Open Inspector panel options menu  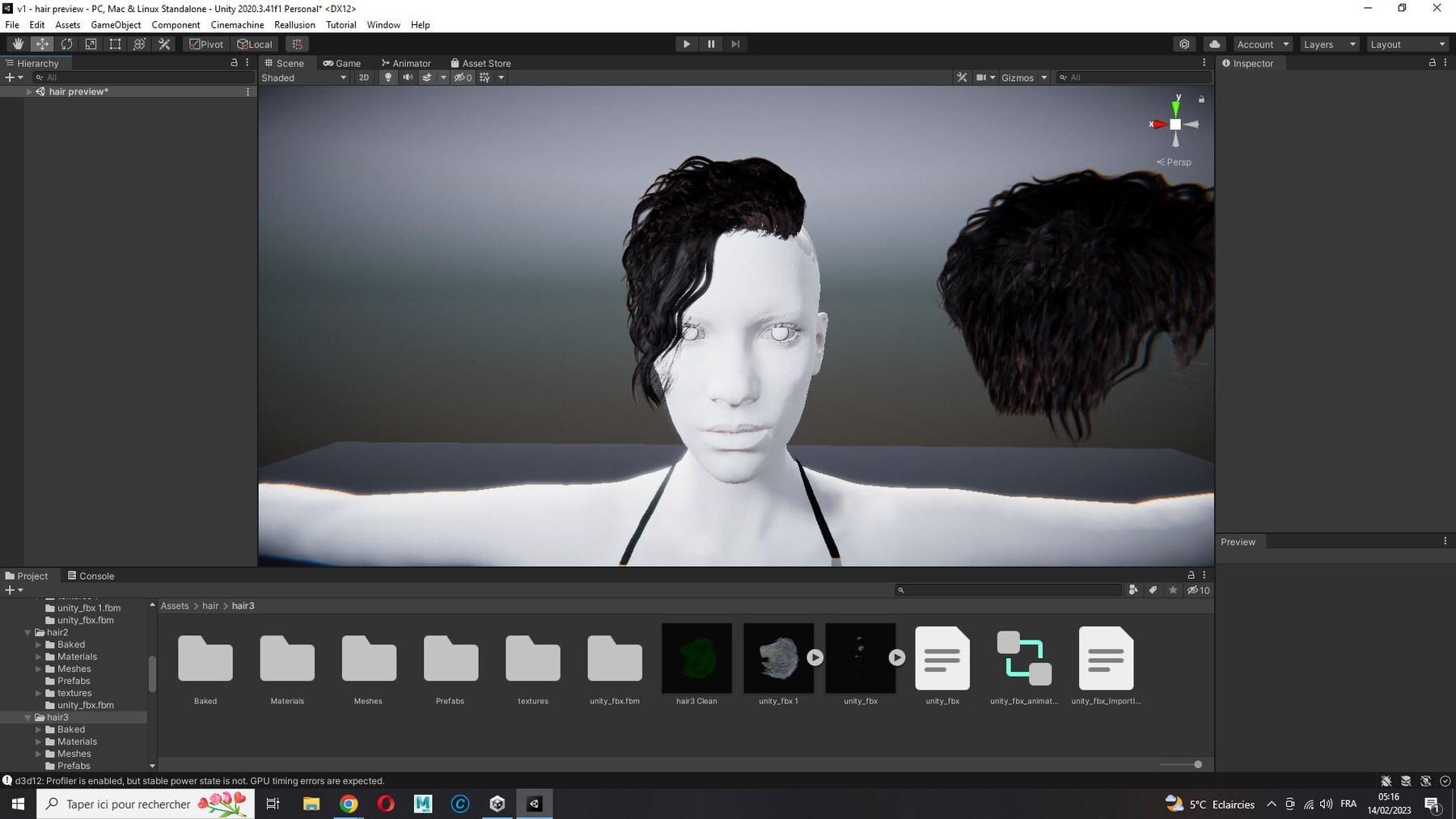tap(1445, 63)
